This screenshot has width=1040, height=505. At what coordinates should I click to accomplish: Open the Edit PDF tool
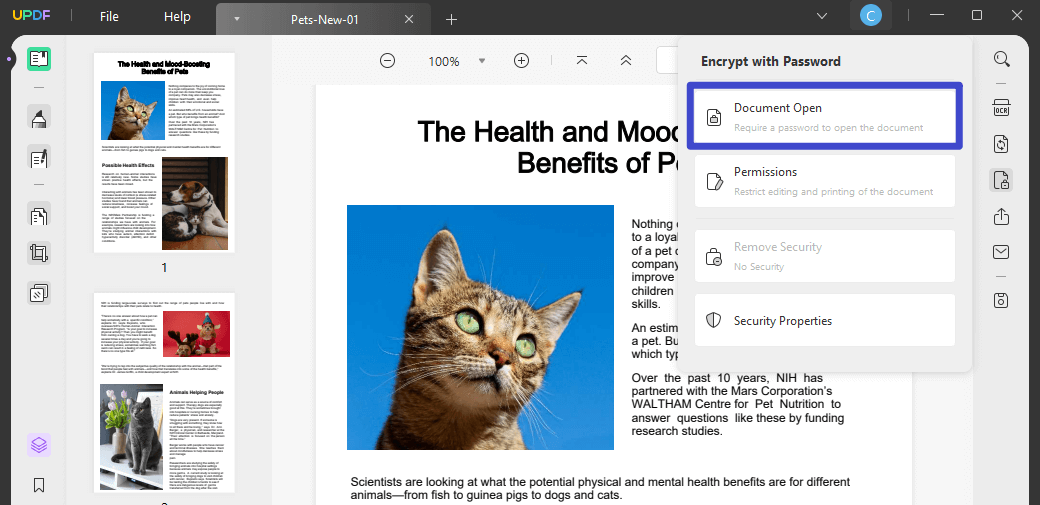pyautogui.click(x=39, y=159)
